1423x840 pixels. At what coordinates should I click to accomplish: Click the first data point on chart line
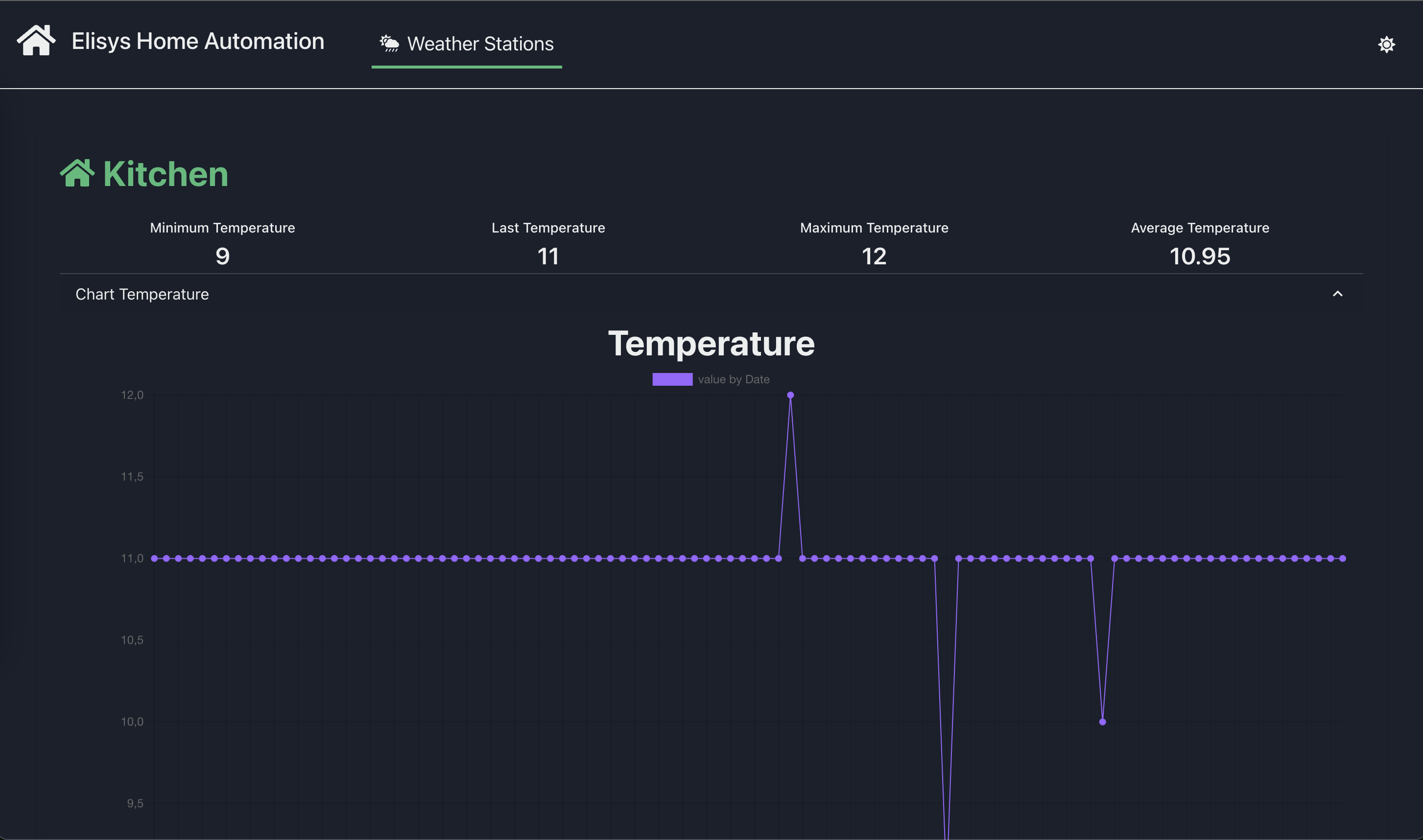pyautogui.click(x=154, y=558)
